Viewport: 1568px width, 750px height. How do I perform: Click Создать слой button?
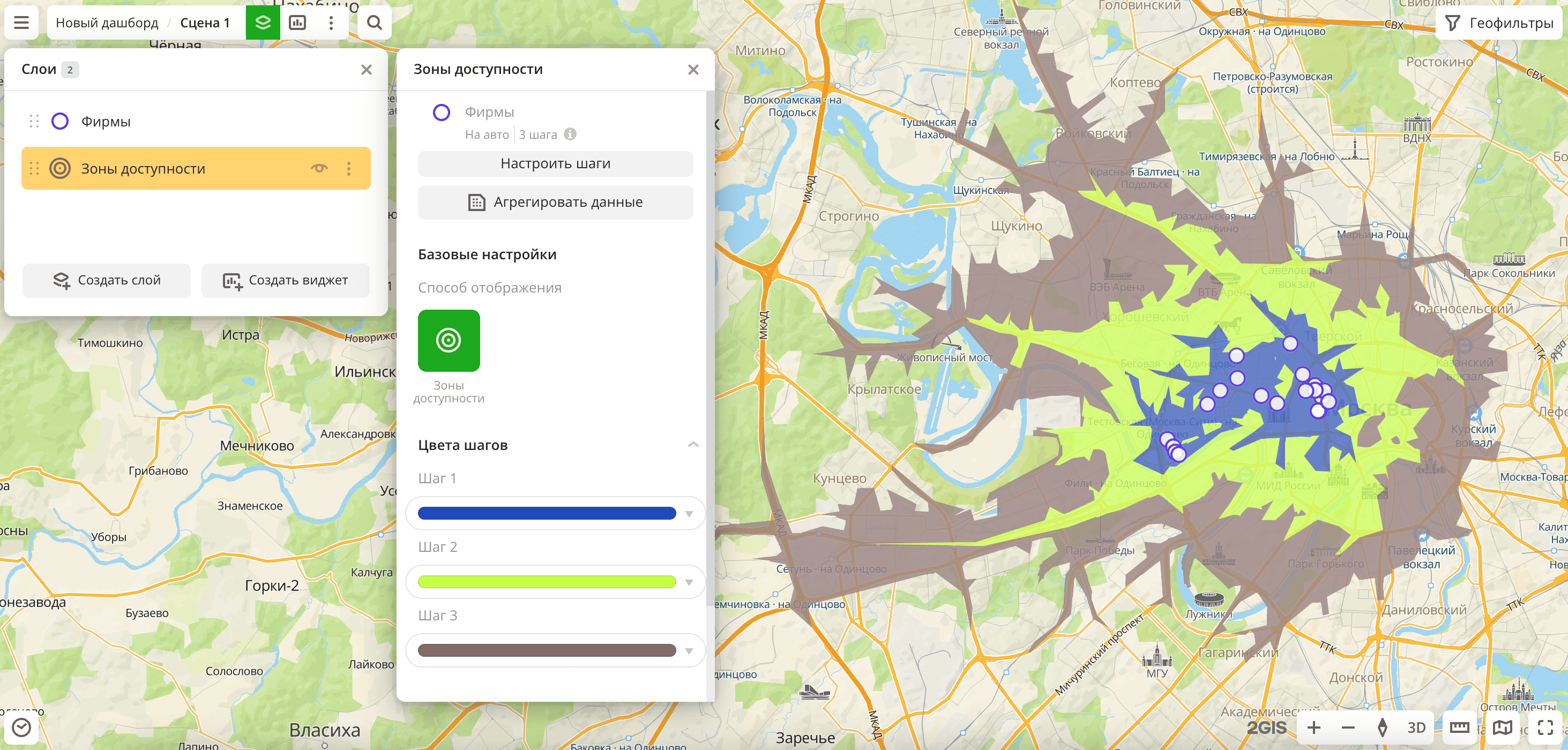[107, 280]
